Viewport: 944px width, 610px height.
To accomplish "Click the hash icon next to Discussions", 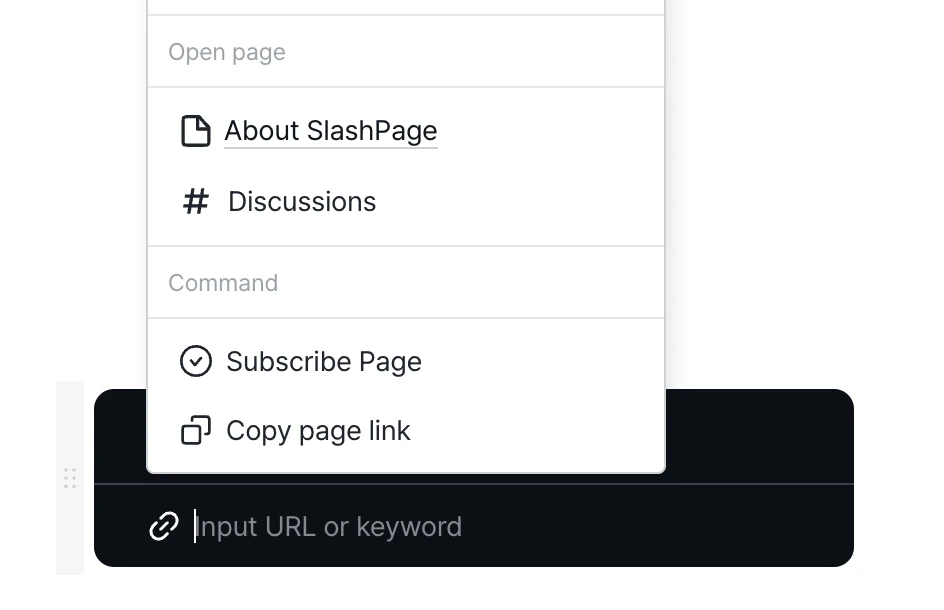I will point(196,201).
